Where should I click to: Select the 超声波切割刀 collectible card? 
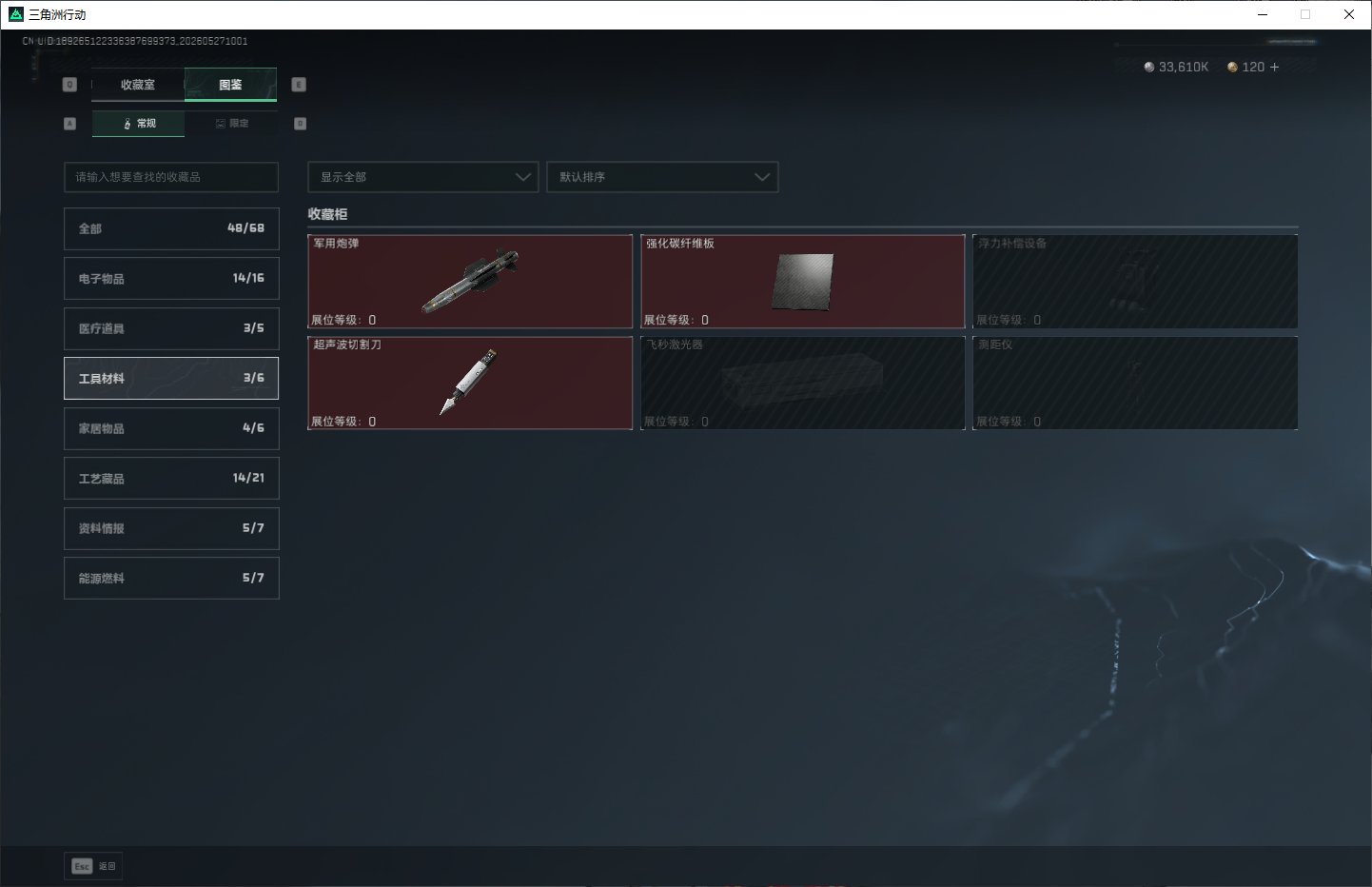point(470,383)
